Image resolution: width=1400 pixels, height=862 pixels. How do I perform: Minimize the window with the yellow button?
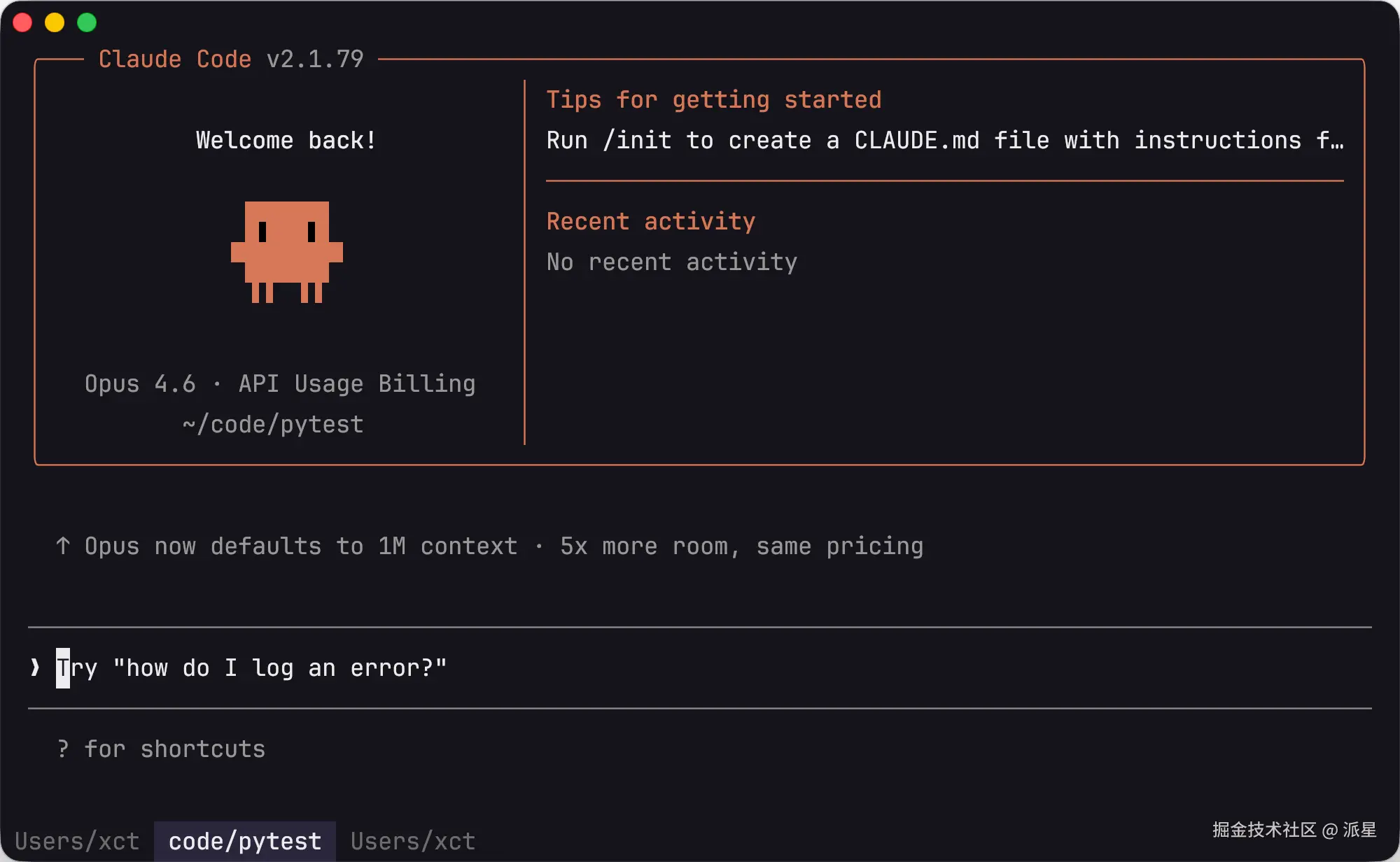click(55, 22)
